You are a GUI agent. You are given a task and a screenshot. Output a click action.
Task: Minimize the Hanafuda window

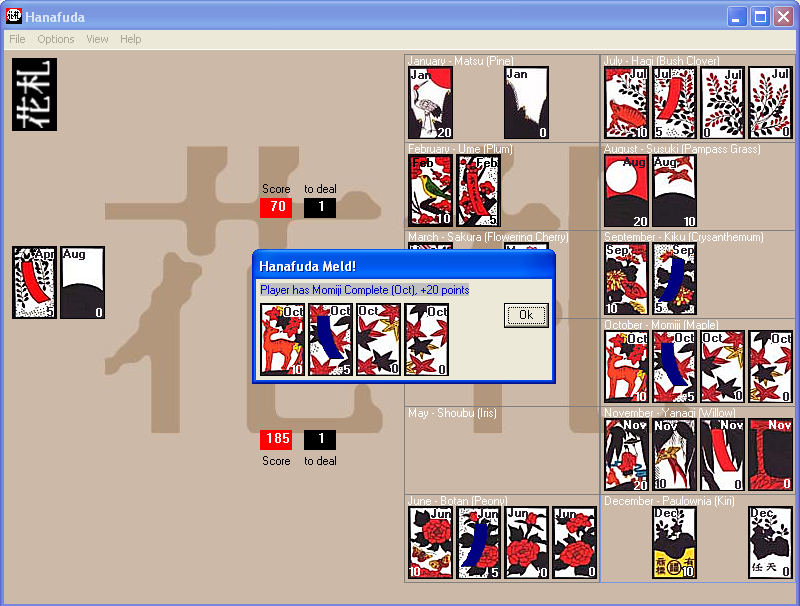[x=737, y=17]
